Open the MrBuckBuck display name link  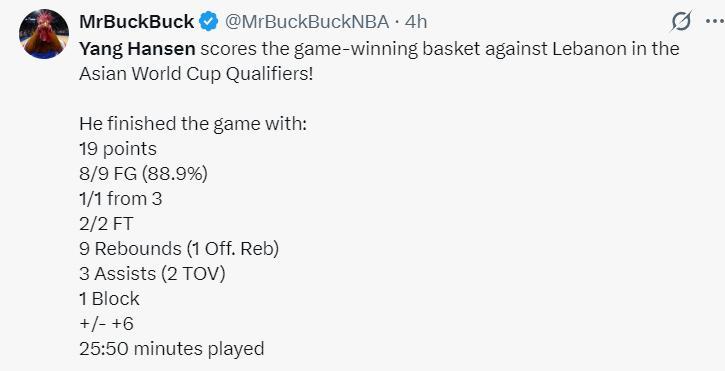[x=137, y=22]
